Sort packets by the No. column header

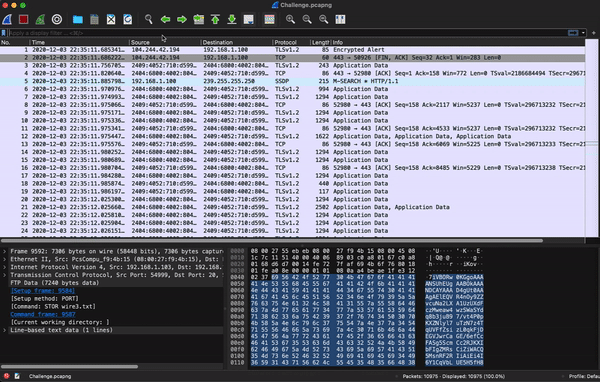pos(15,42)
